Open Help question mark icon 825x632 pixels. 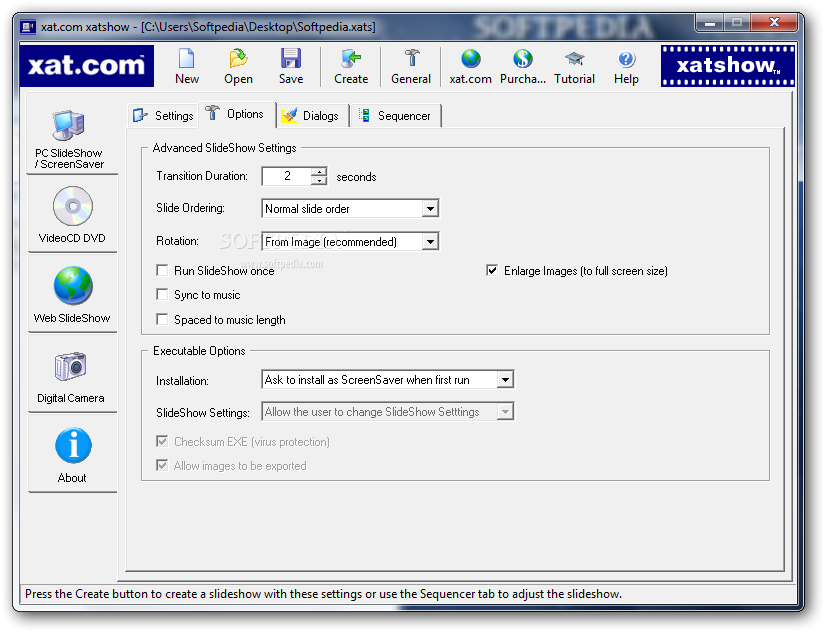[x=626, y=58]
